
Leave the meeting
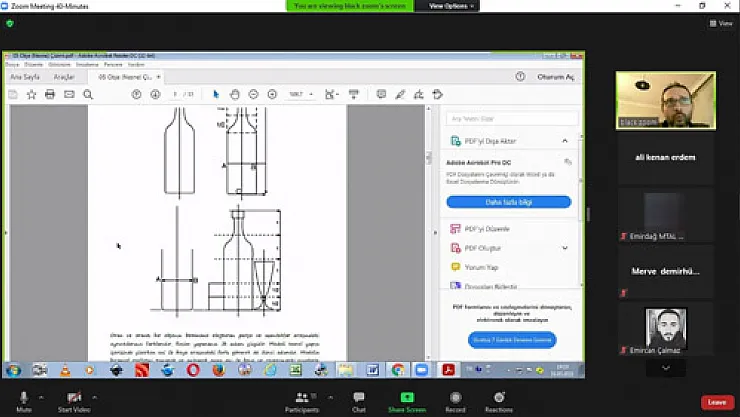pos(716,401)
